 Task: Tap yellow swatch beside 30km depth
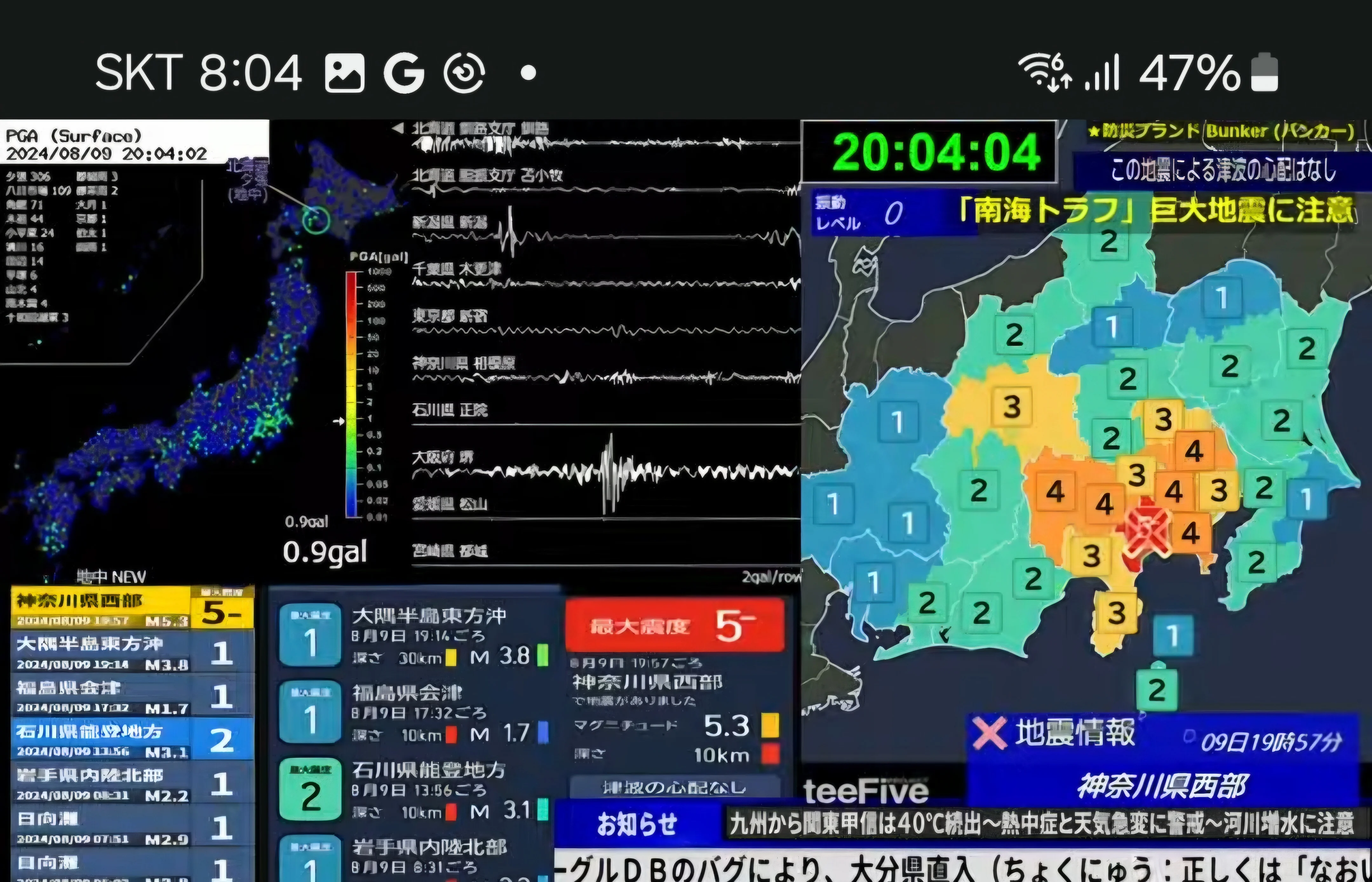coord(451,657)
